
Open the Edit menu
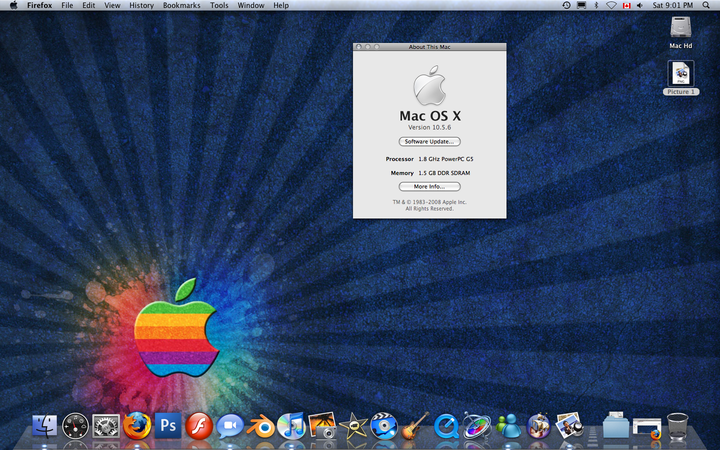coord(89,6)
